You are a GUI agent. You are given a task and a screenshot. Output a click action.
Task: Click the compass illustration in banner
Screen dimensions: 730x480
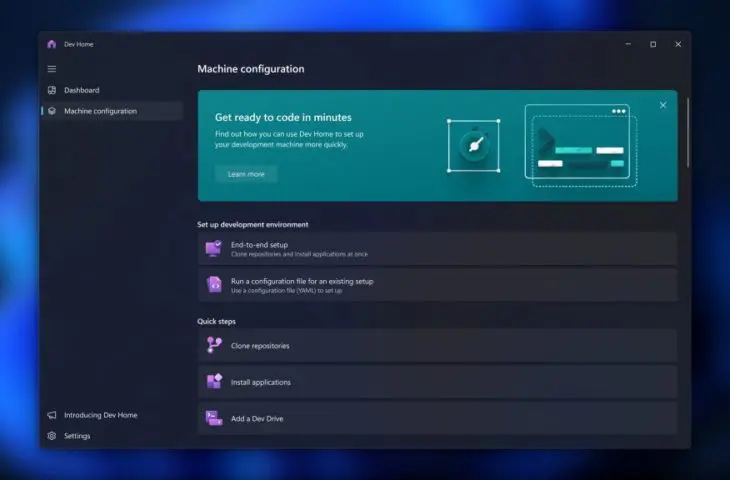coord(473,146)
